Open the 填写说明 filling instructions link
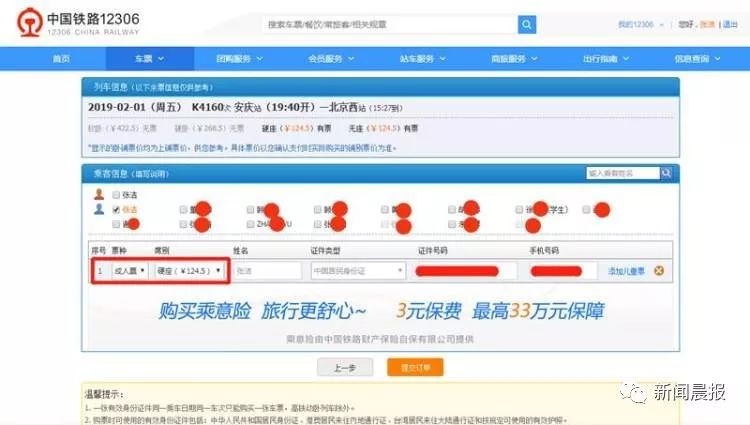Screen dimensions: 750x425 pyautogui.click(x=151, y=174)
